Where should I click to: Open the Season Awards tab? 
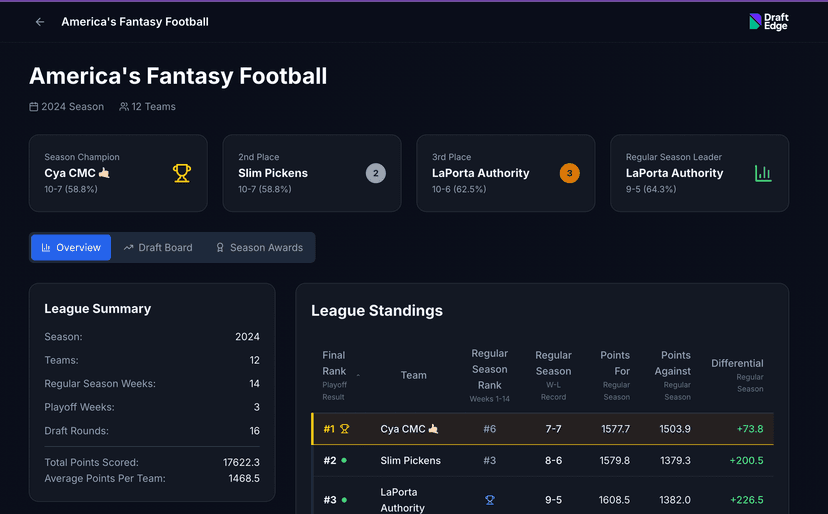point(259,247)
